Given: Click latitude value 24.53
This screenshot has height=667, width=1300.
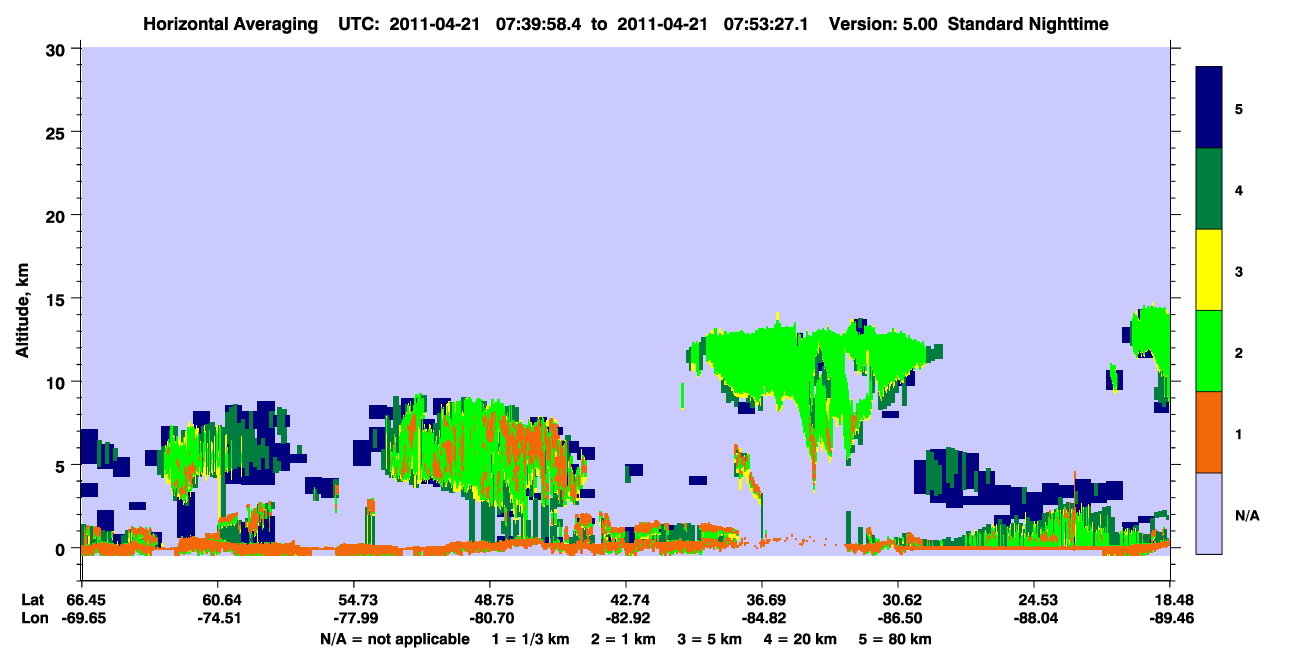Looking at the screenshot, I should tap(1034, 600).
